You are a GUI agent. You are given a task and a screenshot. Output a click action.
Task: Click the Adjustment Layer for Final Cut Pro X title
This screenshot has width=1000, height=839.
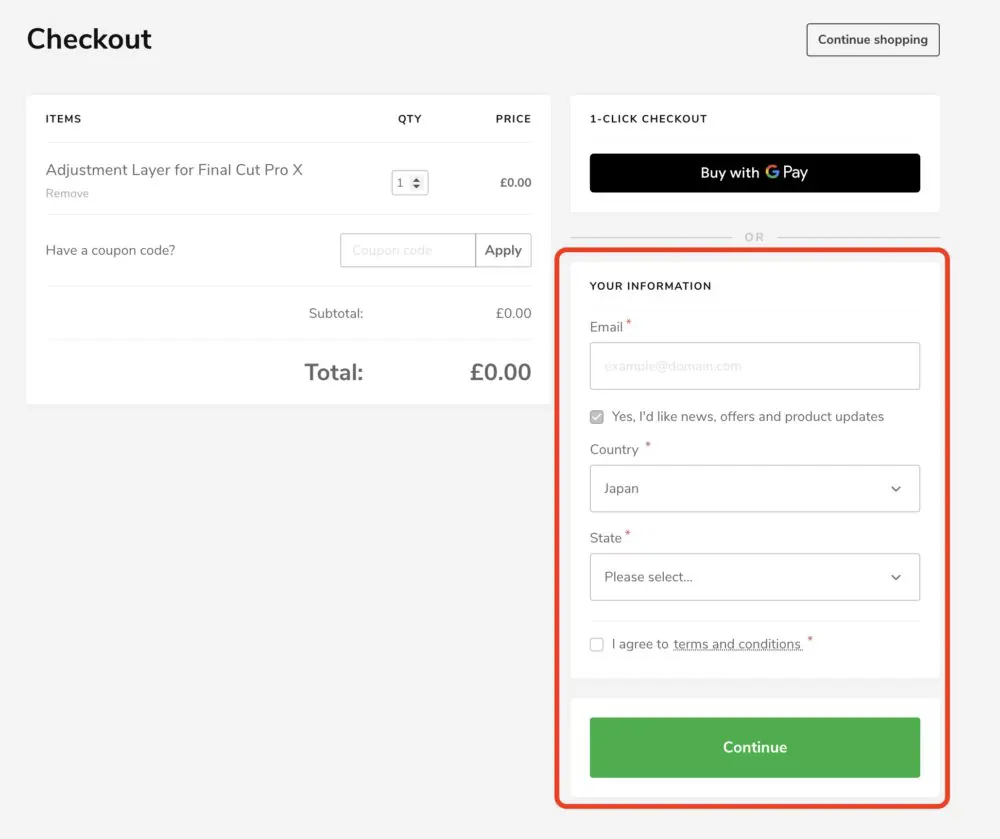[174, 170]
